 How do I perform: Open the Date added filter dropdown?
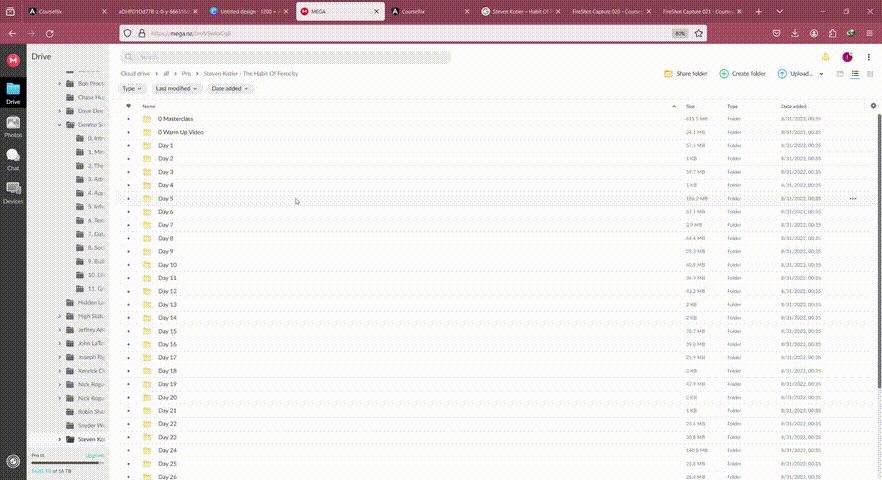(230, 88)
